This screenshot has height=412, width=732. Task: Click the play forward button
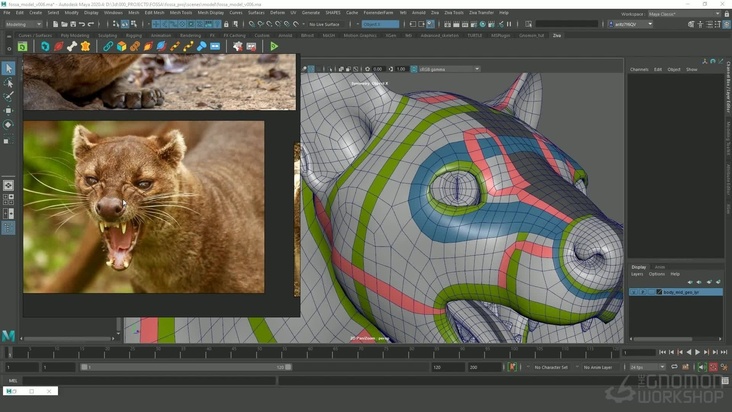697,352
